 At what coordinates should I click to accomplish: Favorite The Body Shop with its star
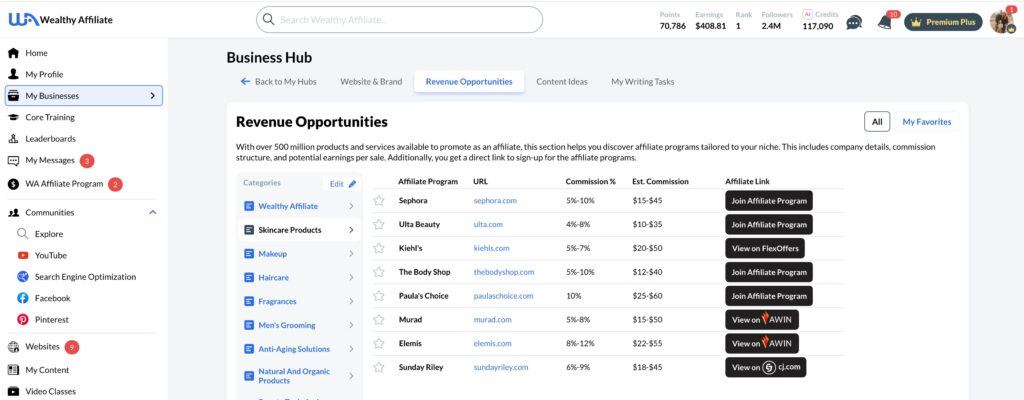[x=379, y=272]
